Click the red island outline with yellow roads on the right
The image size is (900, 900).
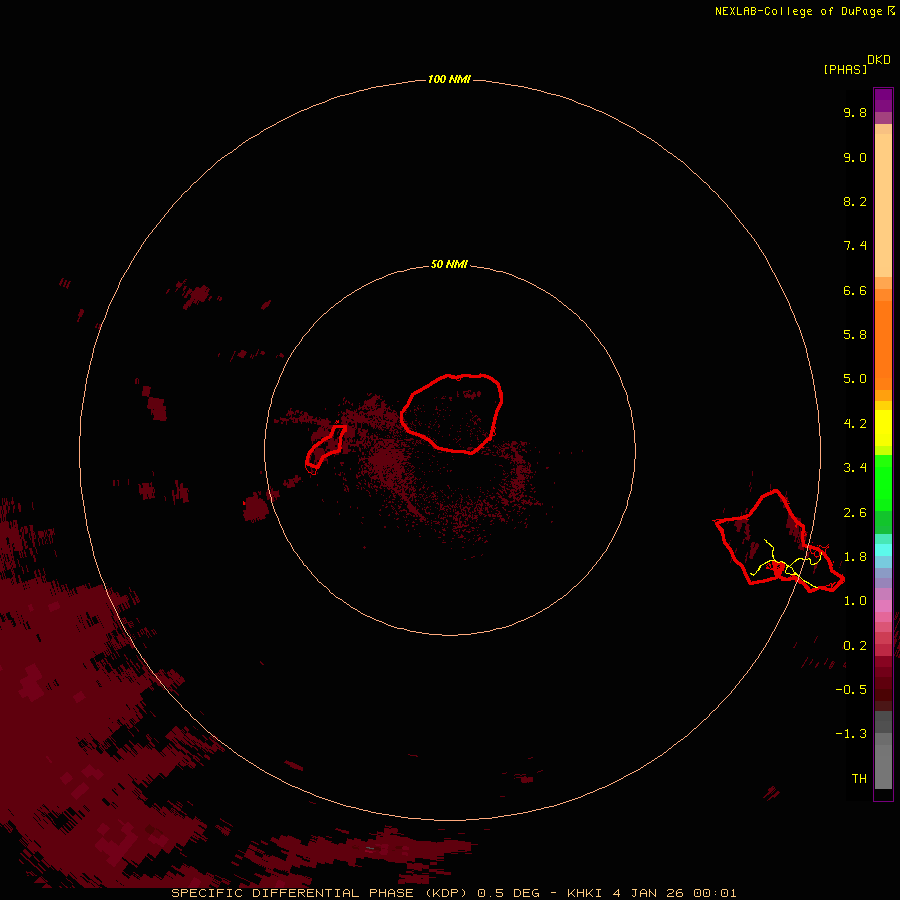point(779,542)
